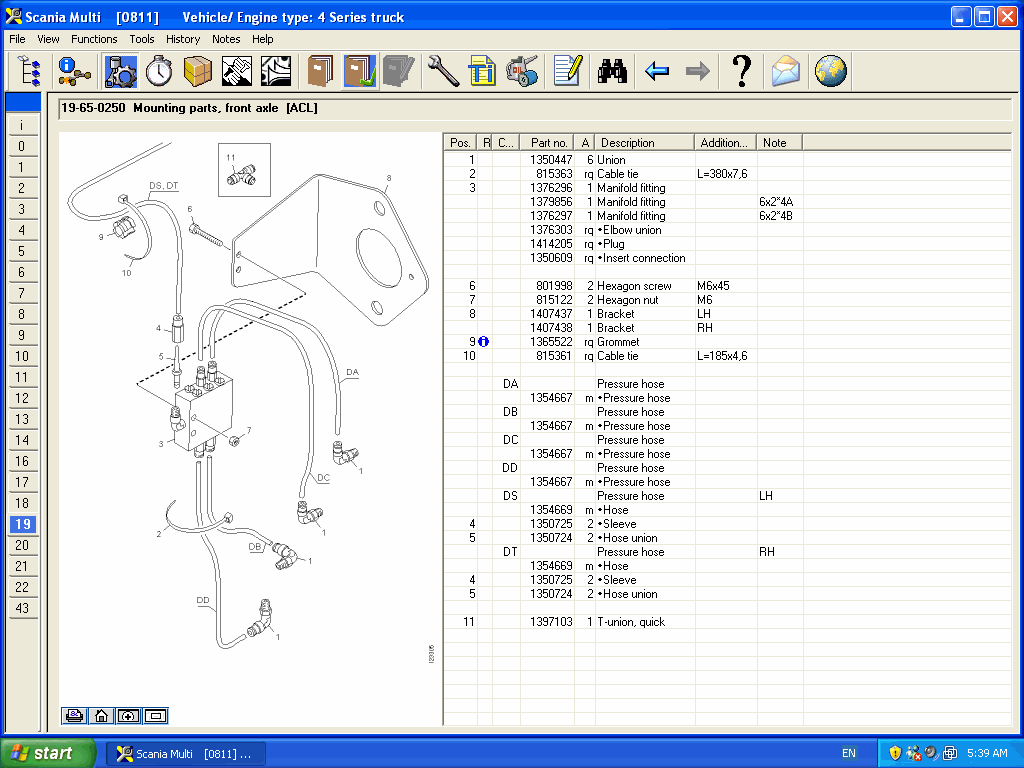Click the blue info marker on position 9
Image resolution: width=1024 pixels, height=768 pixels.
[x=483, y=342]
